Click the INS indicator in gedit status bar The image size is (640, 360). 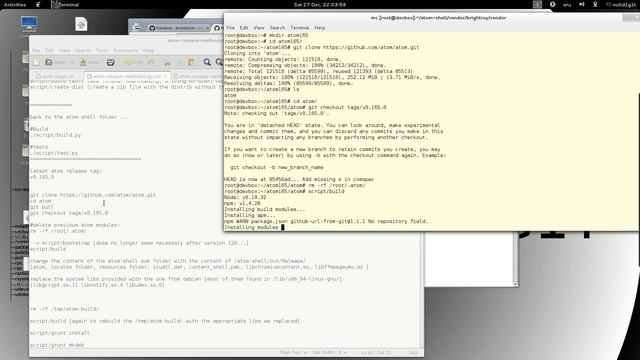click(413, 352)
